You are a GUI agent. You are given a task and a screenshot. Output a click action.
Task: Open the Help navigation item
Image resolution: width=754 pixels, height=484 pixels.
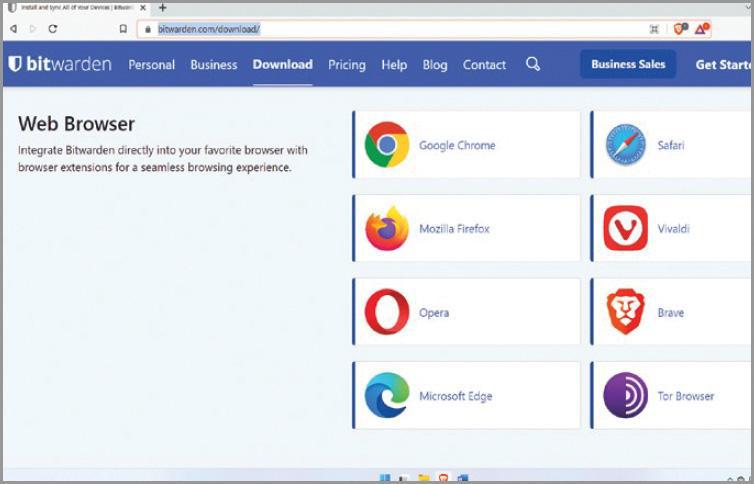[x=394, y=64]
